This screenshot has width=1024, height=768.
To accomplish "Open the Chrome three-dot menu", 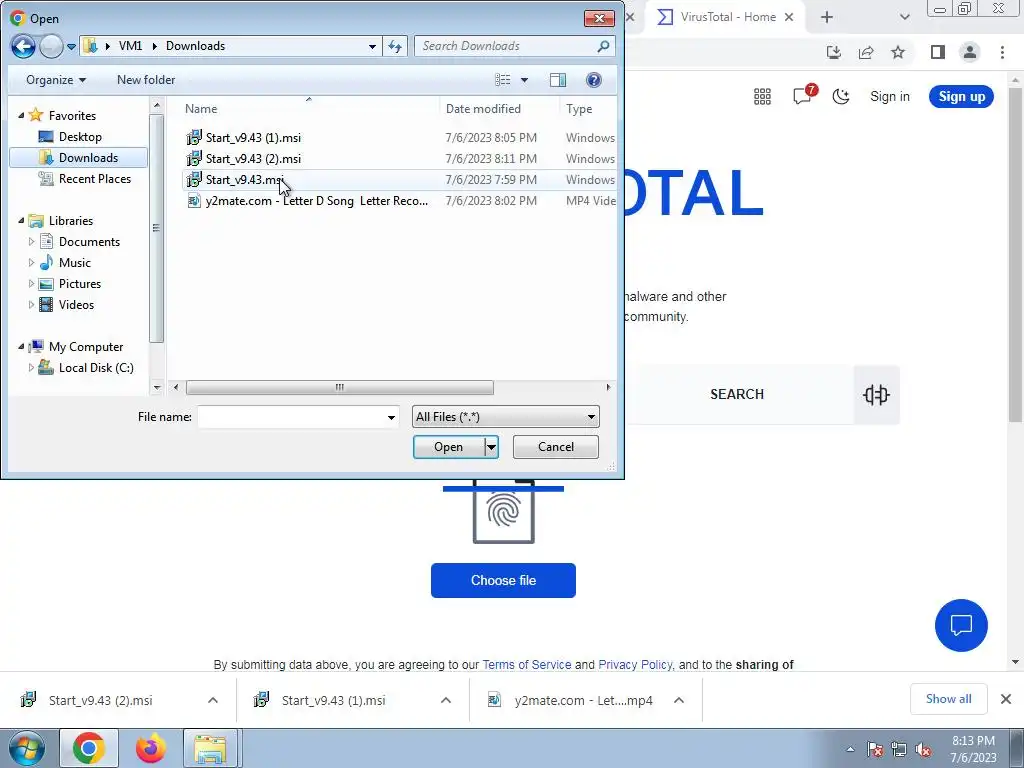I will pos(1002,52).
